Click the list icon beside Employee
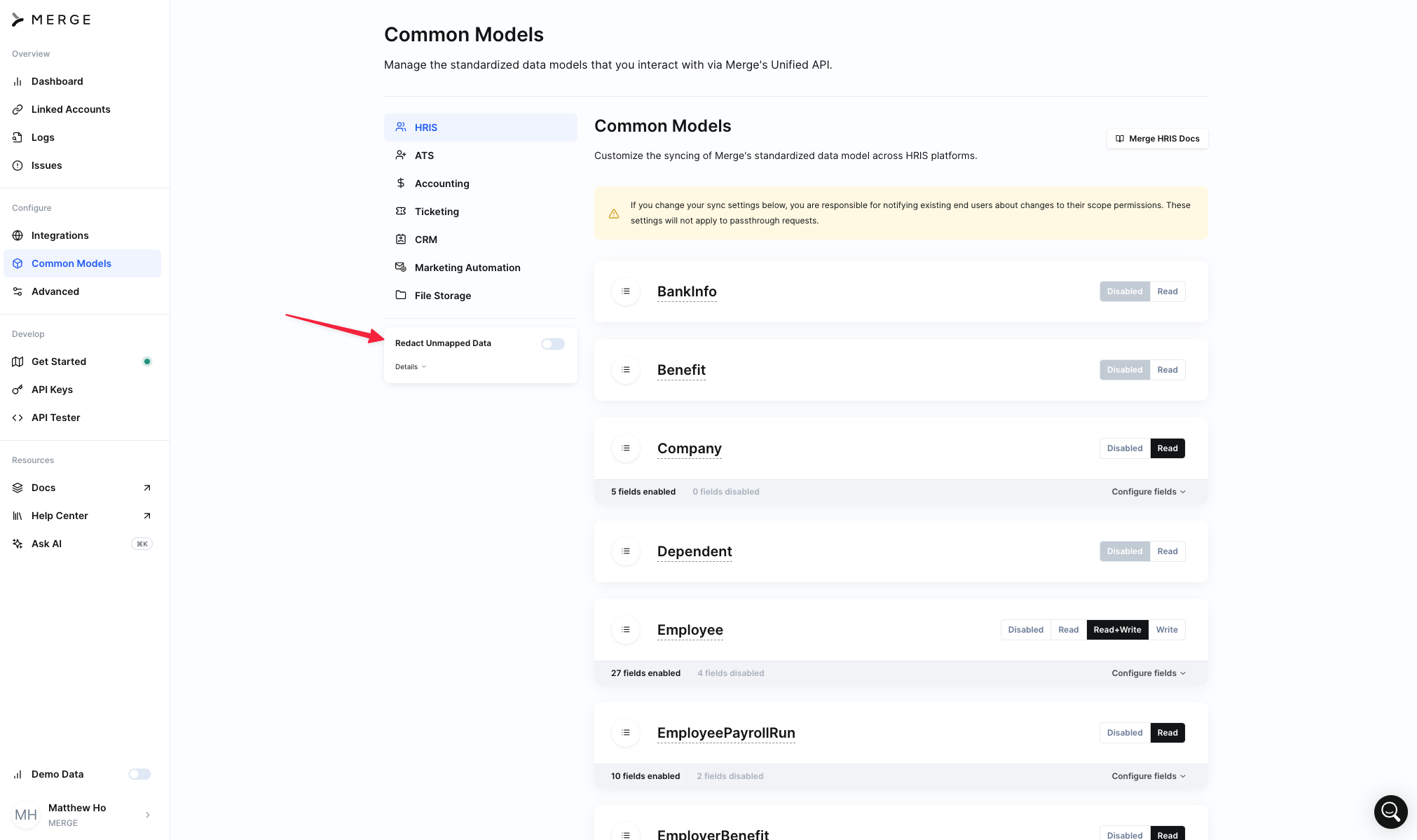The image size is (1417, 840). pos(626,630)
